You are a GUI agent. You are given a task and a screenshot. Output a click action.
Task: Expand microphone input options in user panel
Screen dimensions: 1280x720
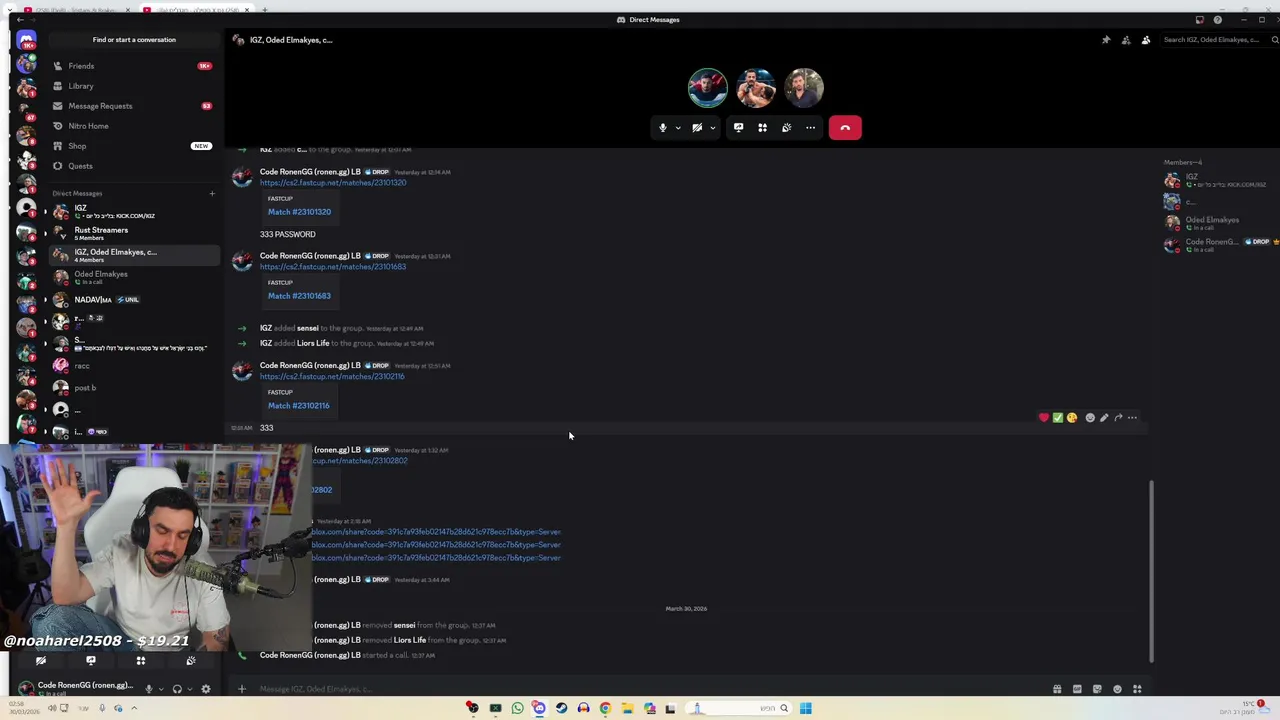(161, 689)
